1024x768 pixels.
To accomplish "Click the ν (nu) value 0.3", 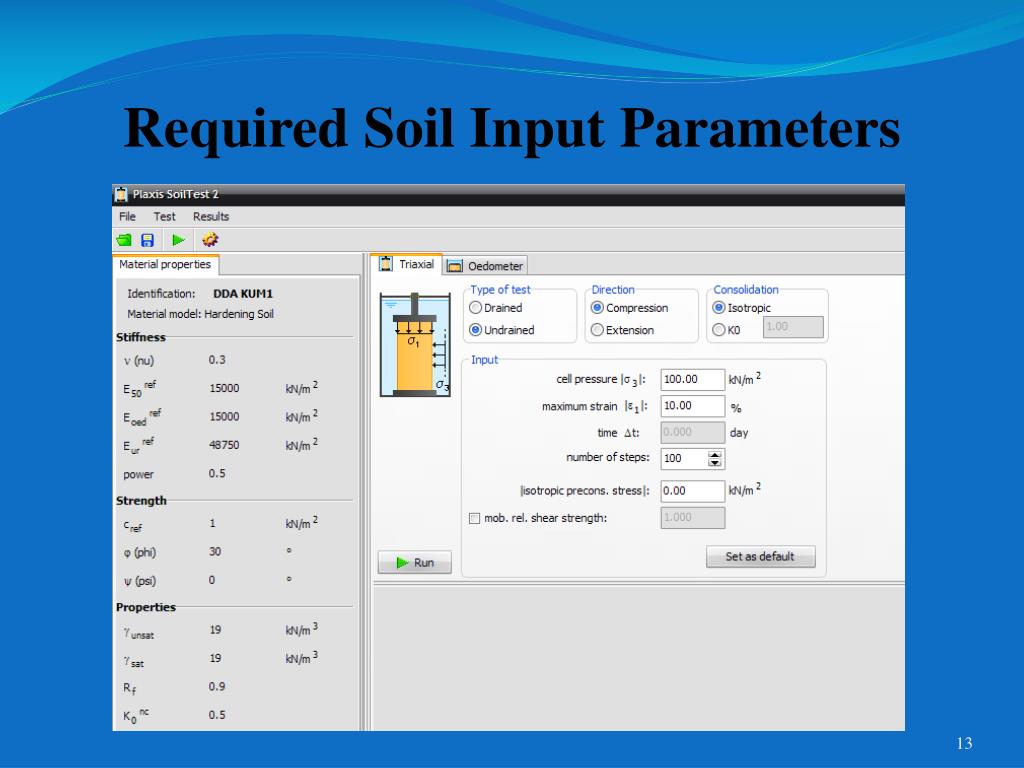I will pyautogui.click(x=217, y=360).
